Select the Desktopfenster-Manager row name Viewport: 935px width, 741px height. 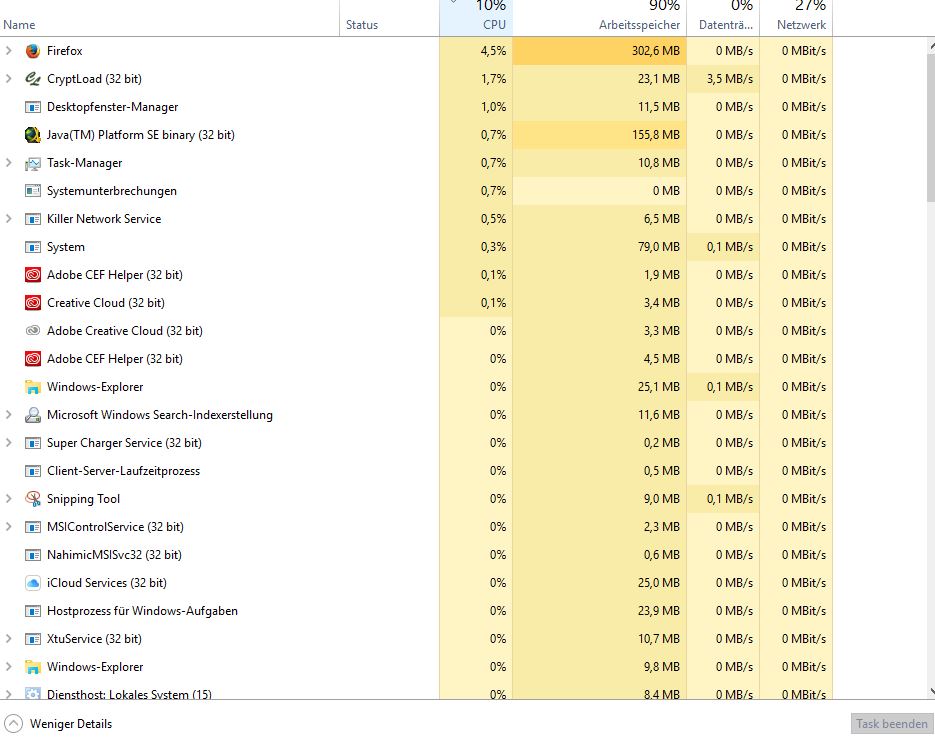113,107
